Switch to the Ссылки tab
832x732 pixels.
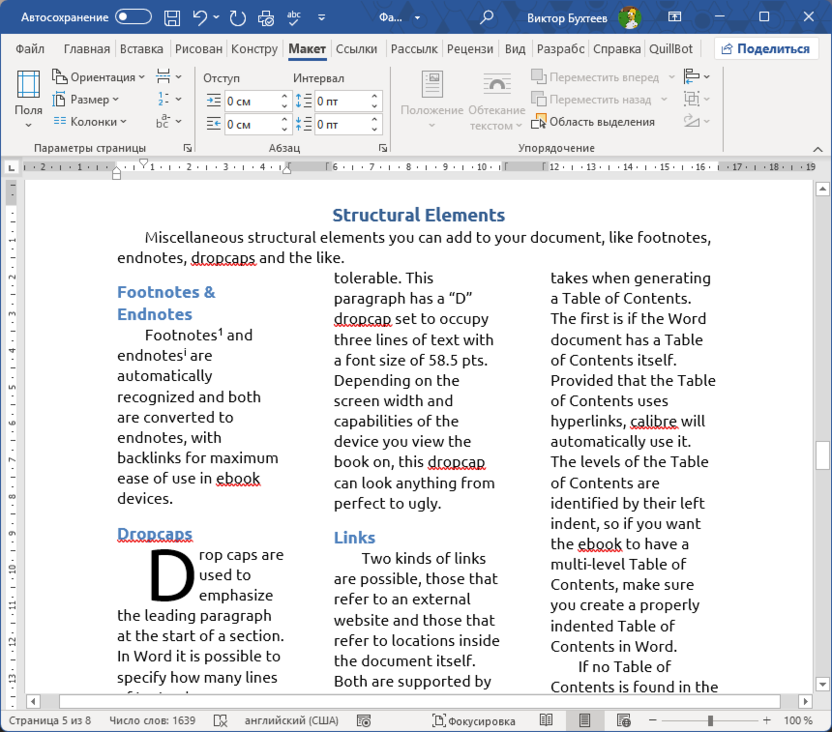pyautogui.click(x=356, y=49)
